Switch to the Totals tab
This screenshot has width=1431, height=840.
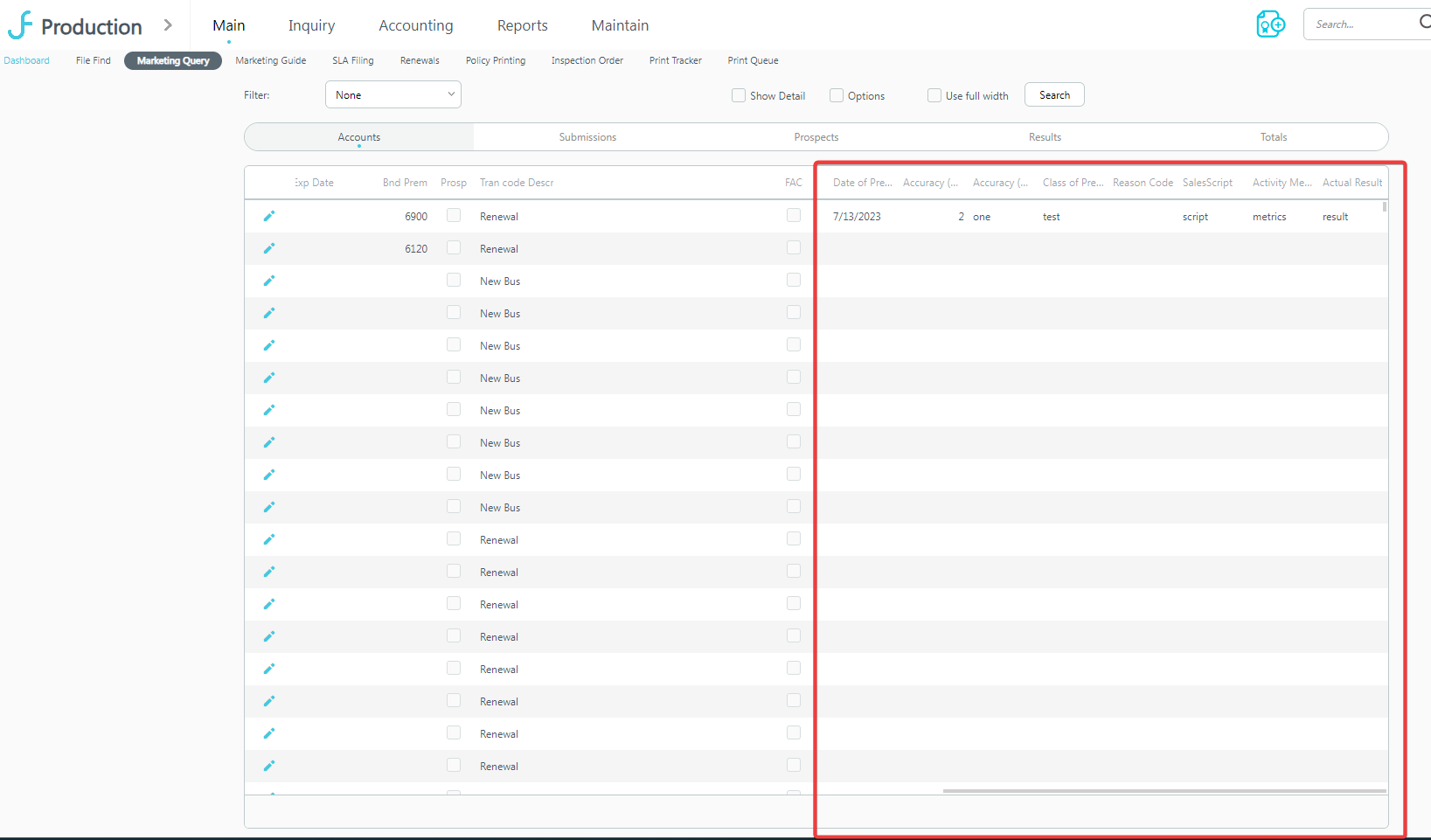[1274, 136]
